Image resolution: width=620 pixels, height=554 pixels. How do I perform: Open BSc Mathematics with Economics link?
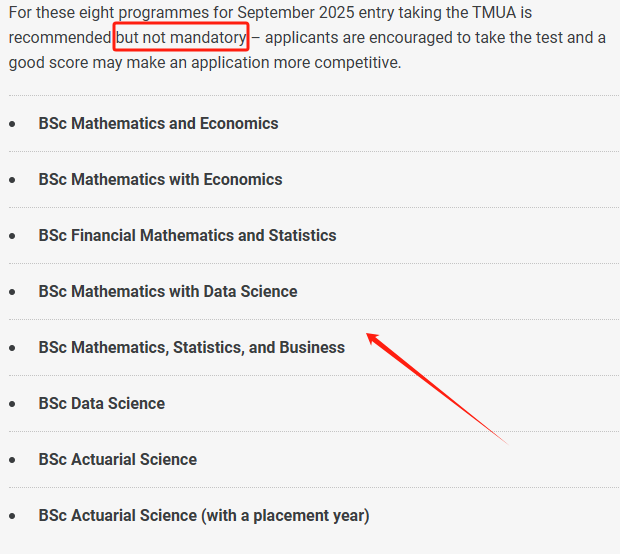[160, 180]
